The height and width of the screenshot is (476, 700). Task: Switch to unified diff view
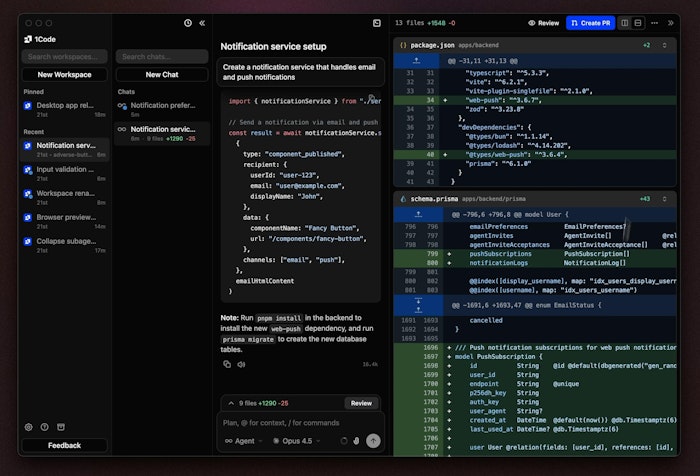click(638, 23)
